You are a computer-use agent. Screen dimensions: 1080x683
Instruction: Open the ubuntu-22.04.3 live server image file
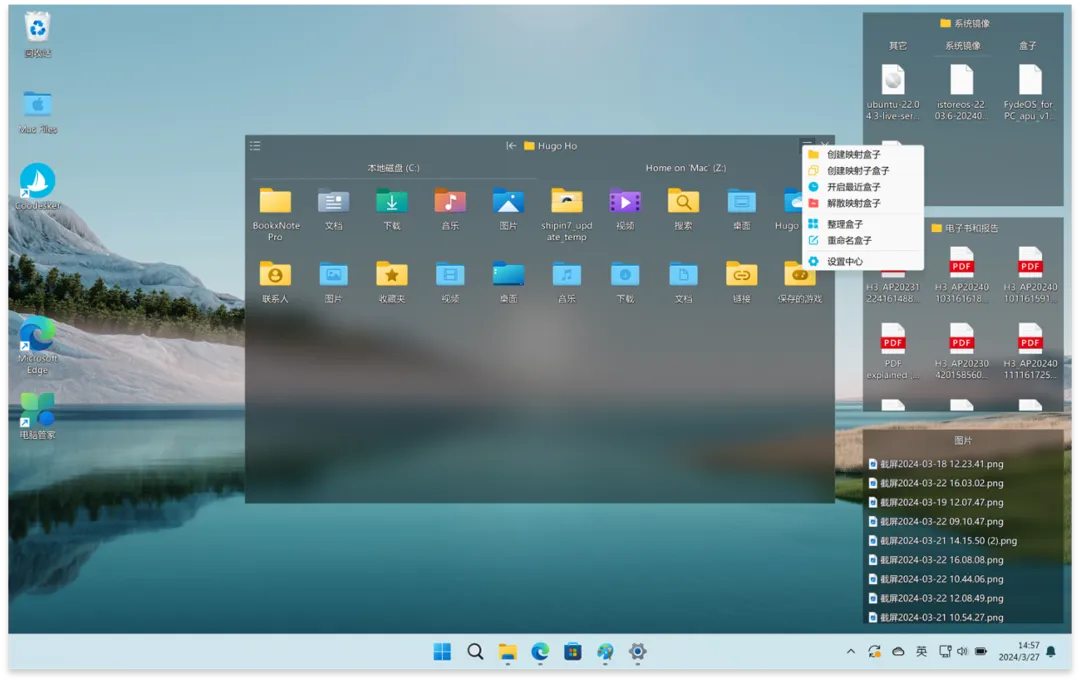pyautogui.click(x=893, y=80)
